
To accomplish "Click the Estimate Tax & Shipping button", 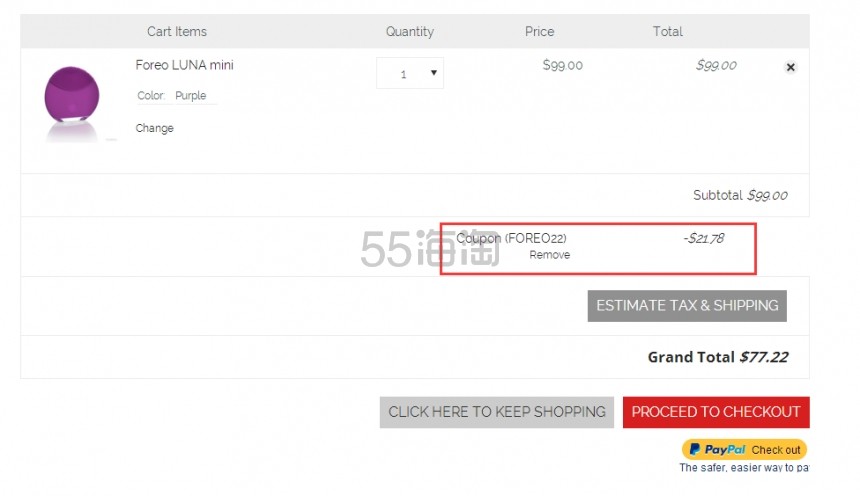I will click(687, 306).
